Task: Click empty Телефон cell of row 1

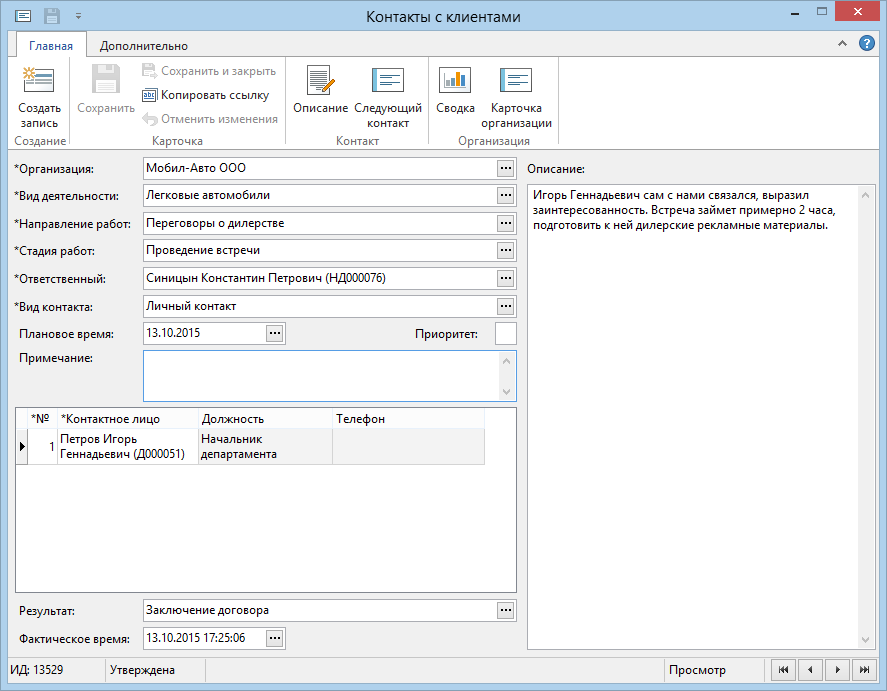Action: point(408,446)
